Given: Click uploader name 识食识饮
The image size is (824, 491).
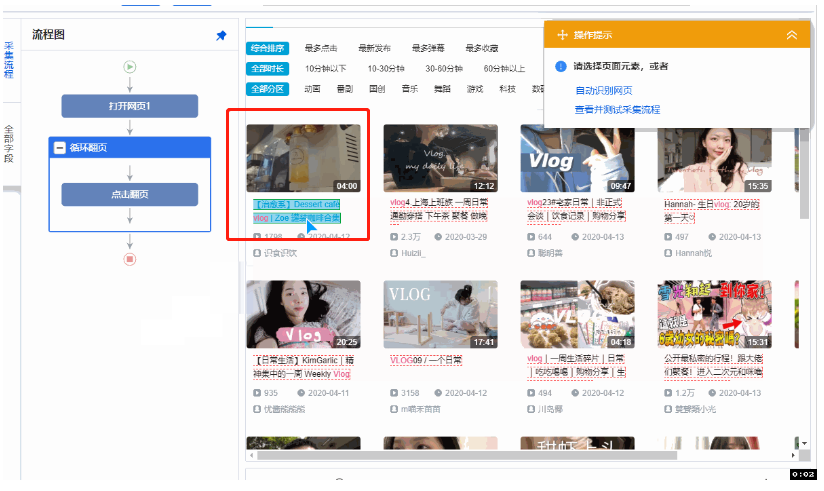Looking at the screenshot, I should [x=280, y=253].
